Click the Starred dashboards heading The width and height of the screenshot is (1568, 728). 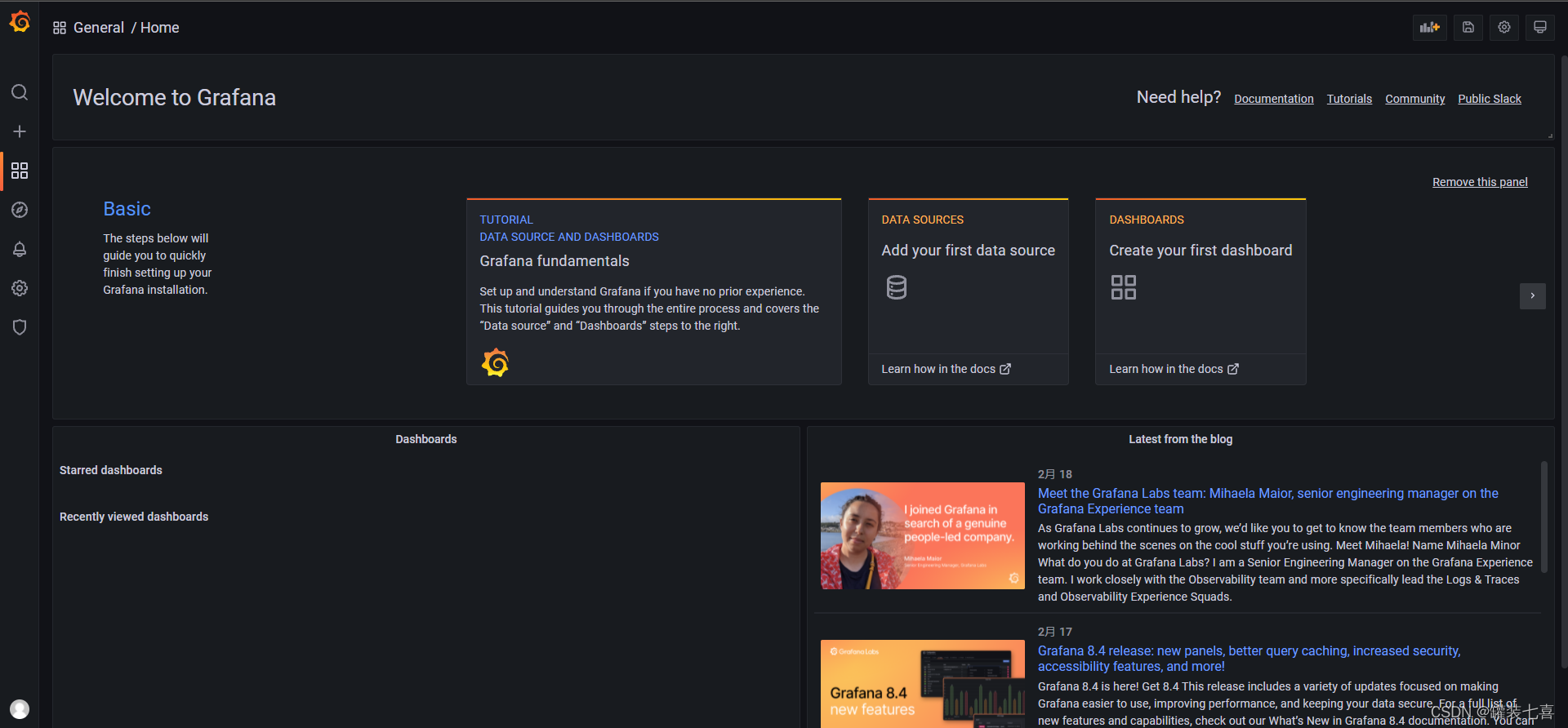[x=111, y=470]
